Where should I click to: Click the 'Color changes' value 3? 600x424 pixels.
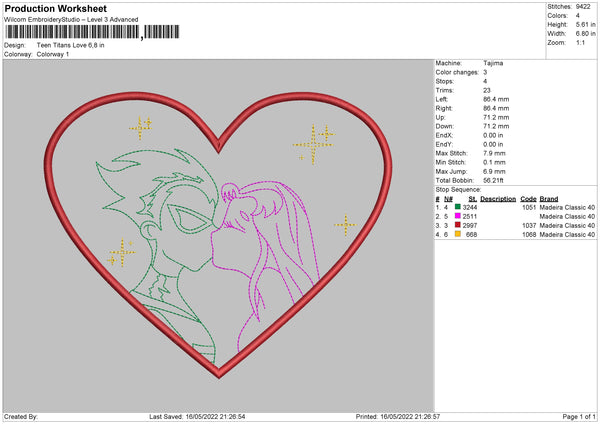tap(485, 72)
